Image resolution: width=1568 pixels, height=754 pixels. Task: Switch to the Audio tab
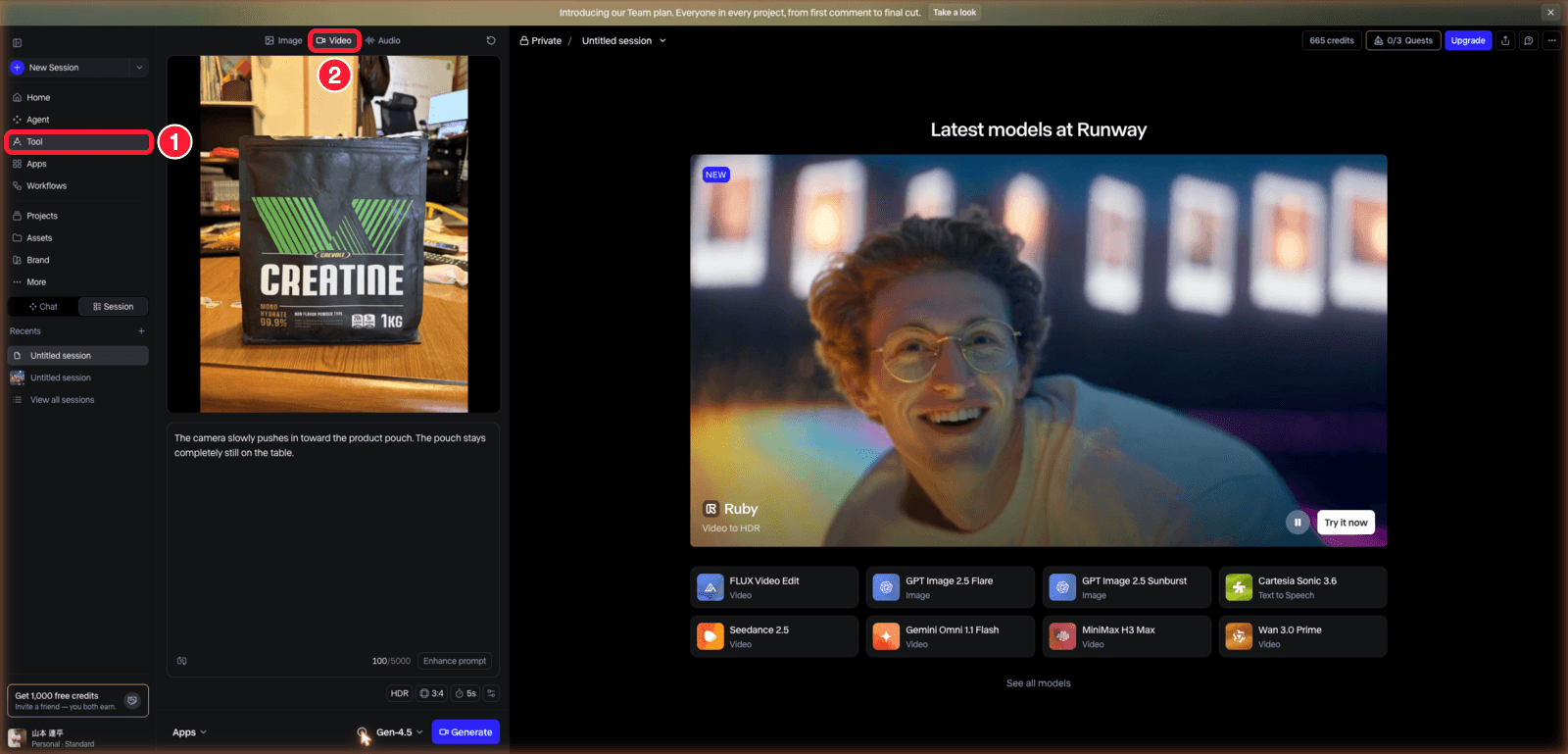tap(383, 40)
